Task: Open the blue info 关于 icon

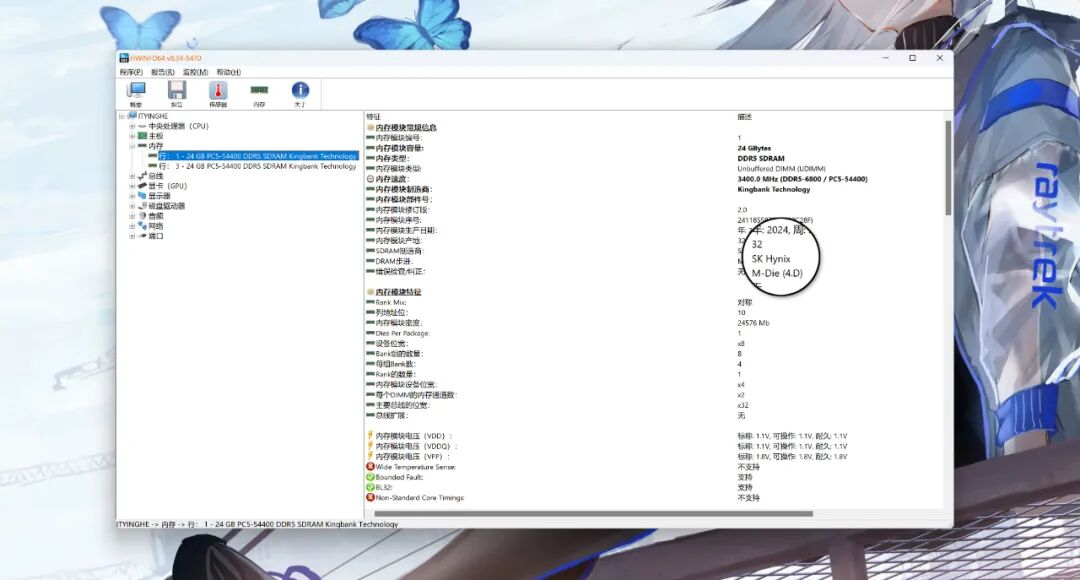Action: 300,90
